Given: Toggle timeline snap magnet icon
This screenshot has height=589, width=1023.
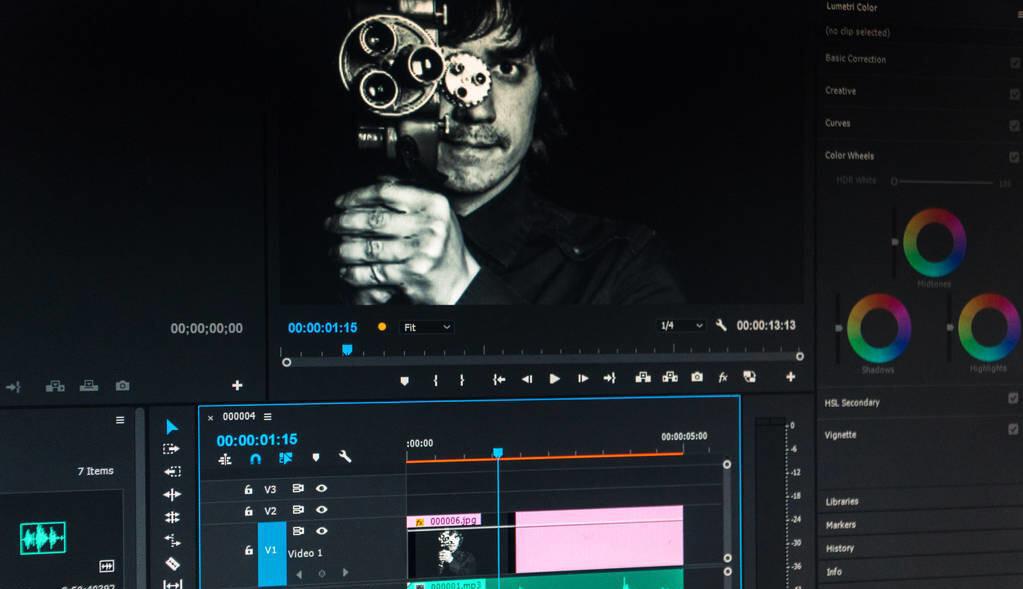Looking at the screenshot, I should click(x=256, y=459).
